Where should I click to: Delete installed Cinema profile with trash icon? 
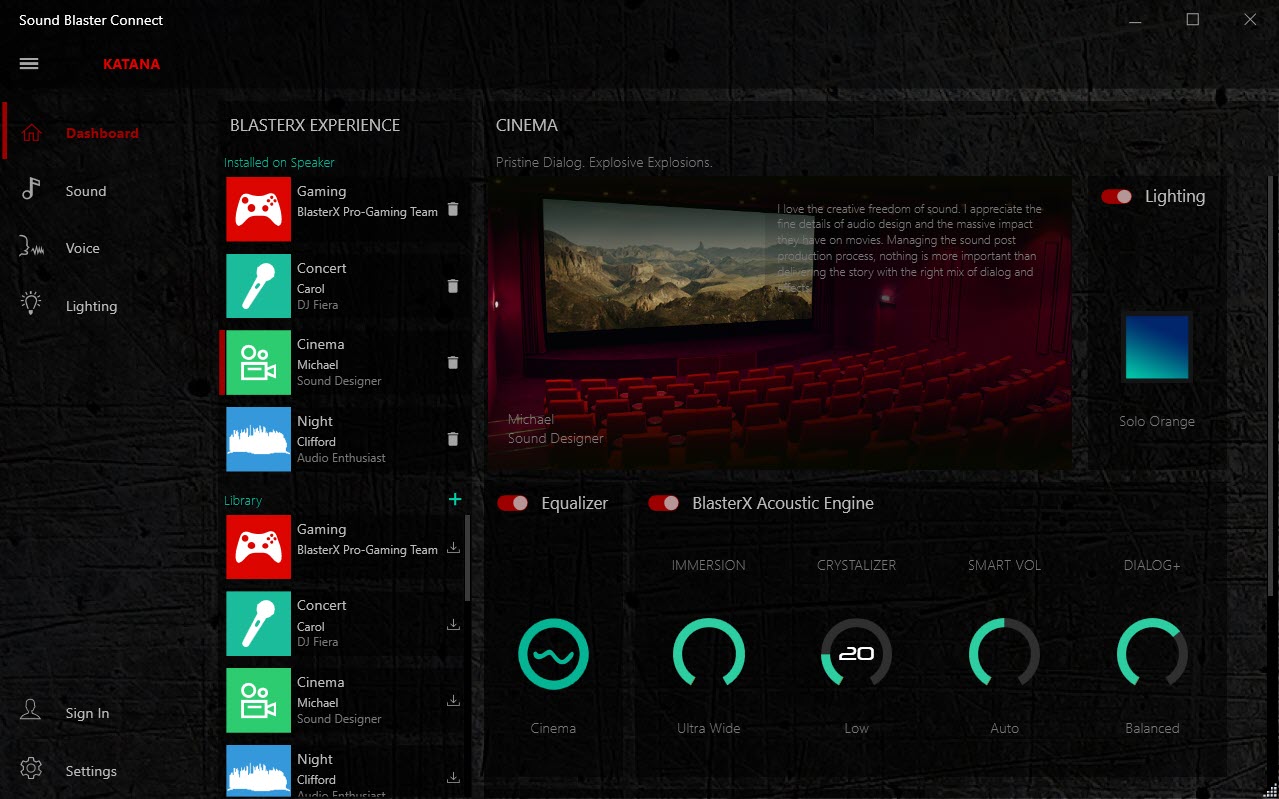[x=453, y=363]
